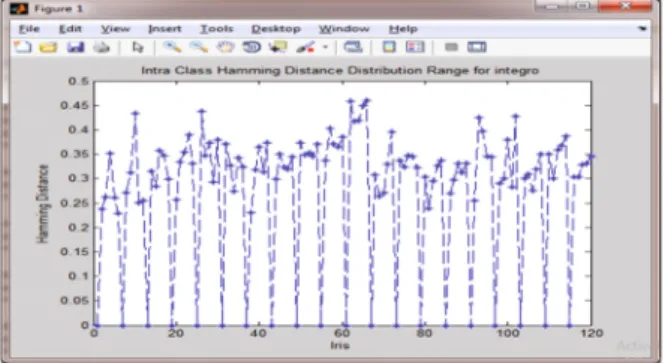Click the 'Iris' x-axis label

click(x=340, y=345)
